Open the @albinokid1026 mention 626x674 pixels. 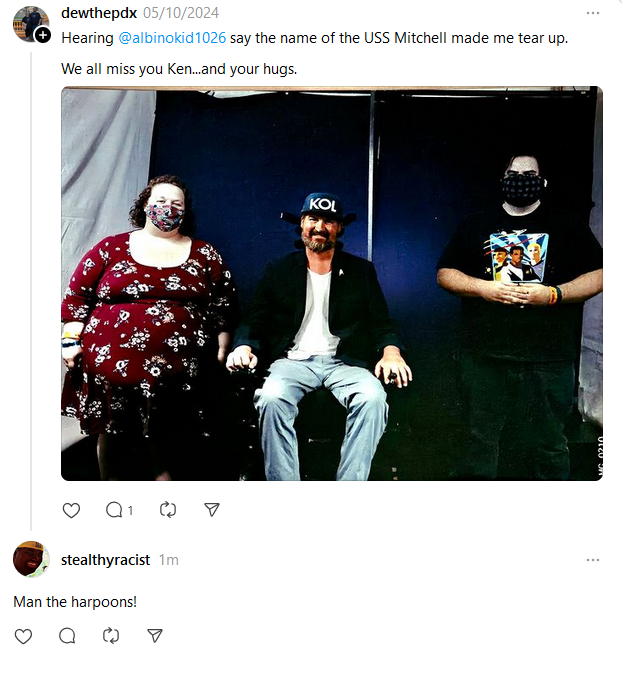coord(172,38)
